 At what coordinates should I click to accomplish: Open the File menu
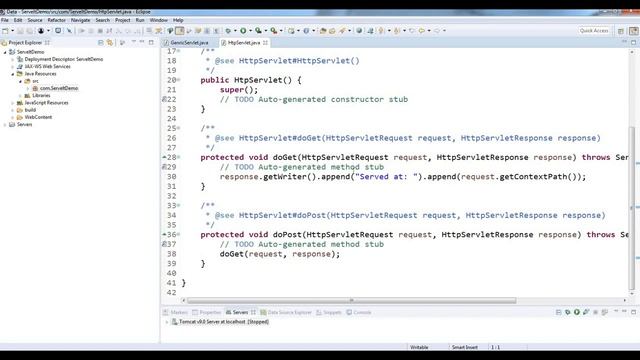tap(5, 20)
